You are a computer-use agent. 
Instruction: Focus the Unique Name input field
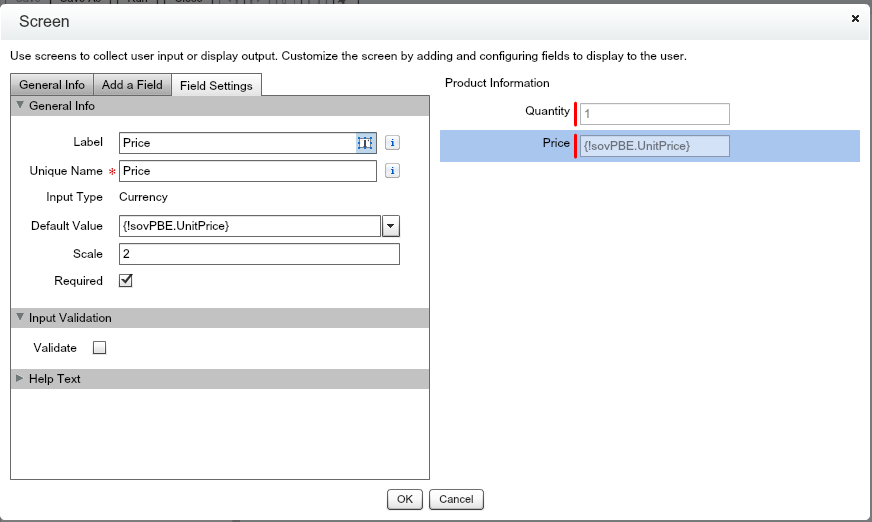tap(248, 171)
